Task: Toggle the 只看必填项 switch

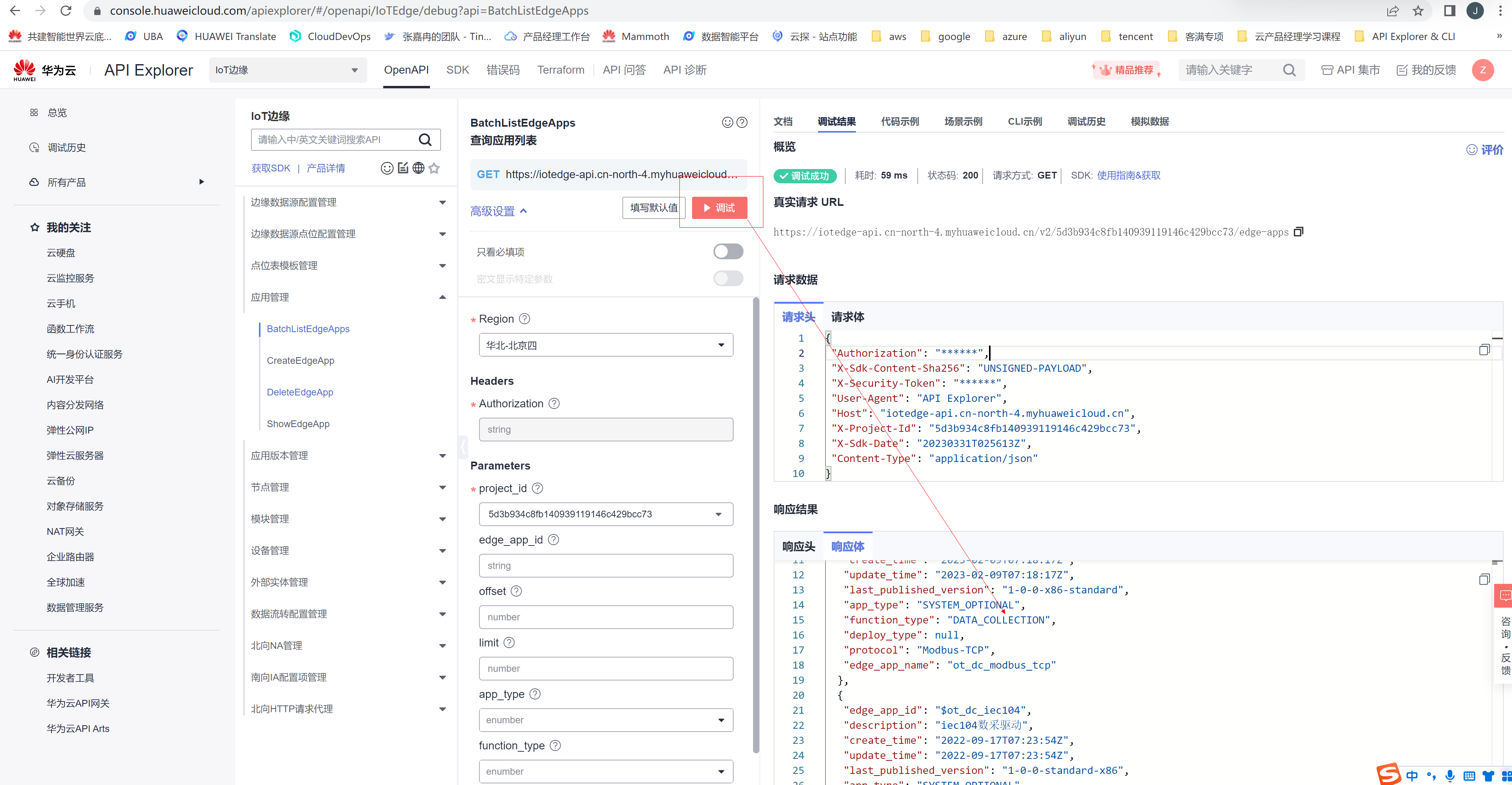Action: pos(728,252)
